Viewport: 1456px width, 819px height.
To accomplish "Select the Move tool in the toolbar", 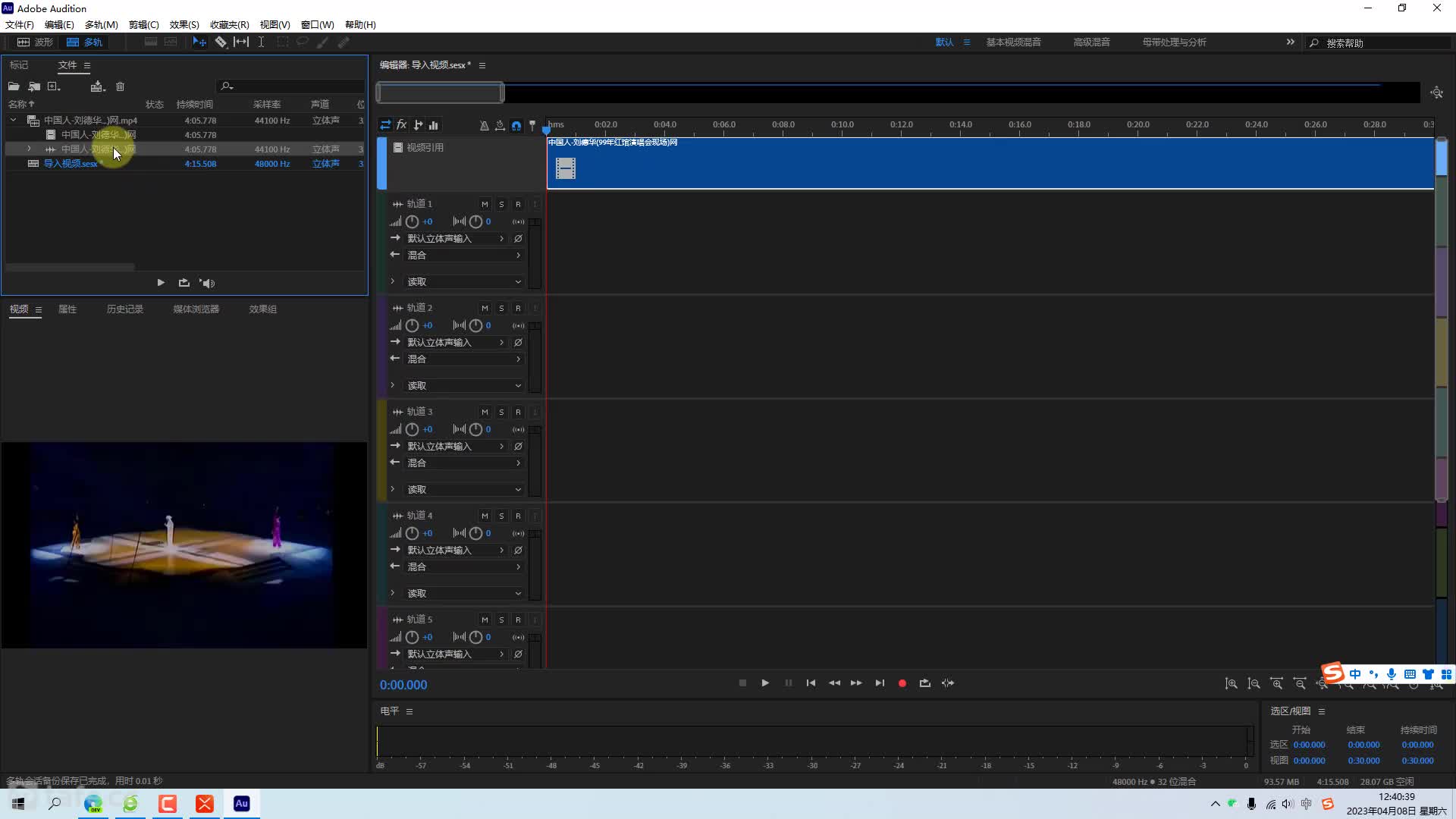I will [199, 42].
